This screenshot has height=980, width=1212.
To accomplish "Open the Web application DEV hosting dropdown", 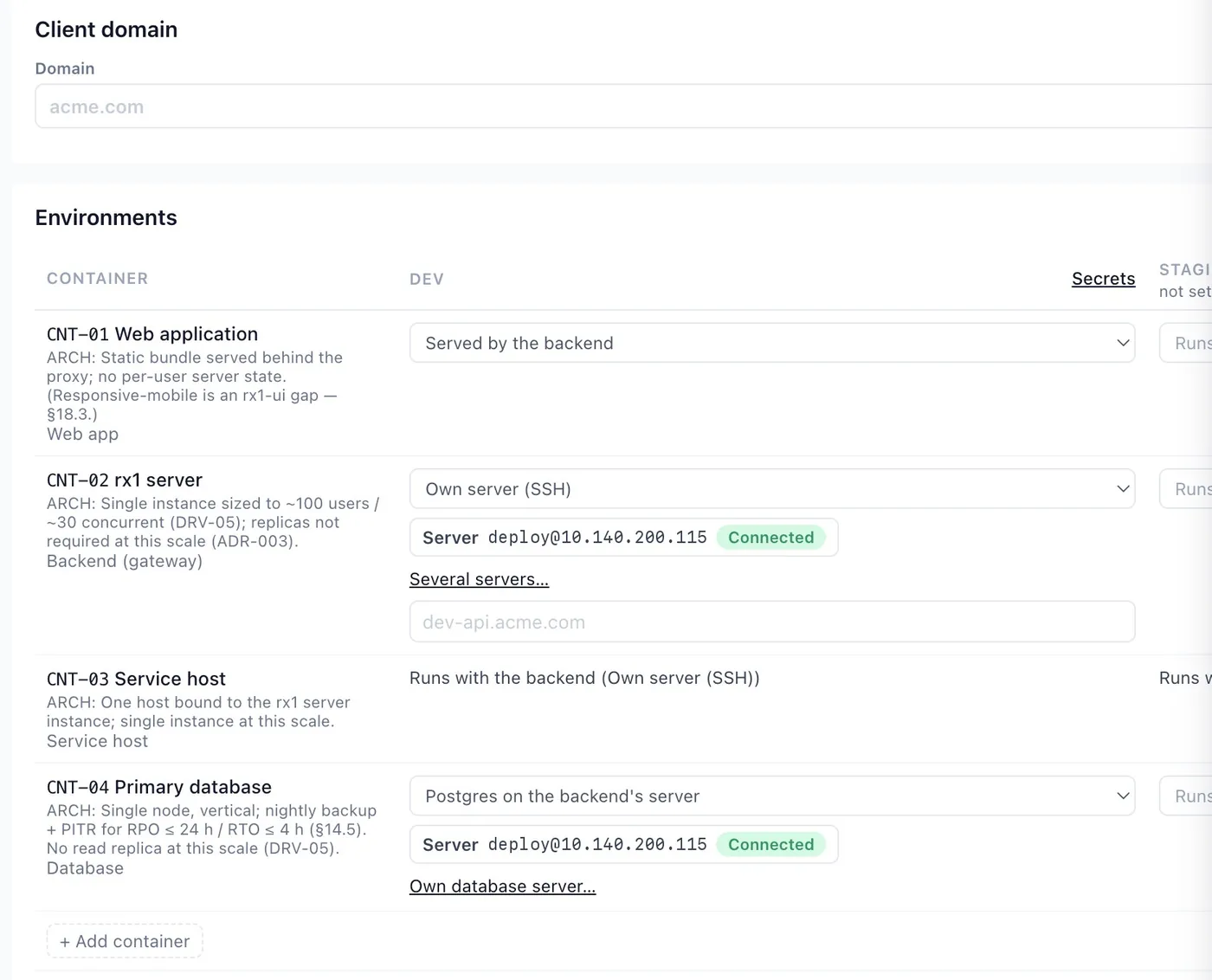I will pyautogui.click(x=771, y=343).
